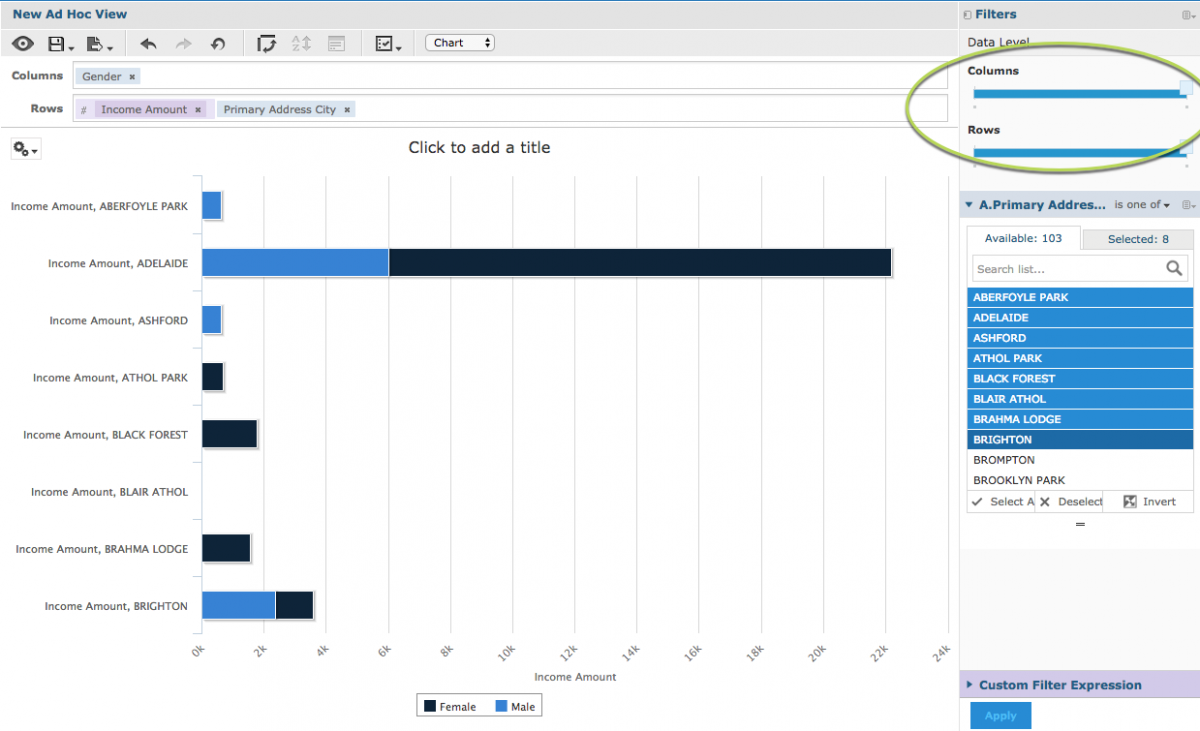This screenshot has height=731, width=1200.
Task: Click Select All in the filter list
Action: click(1001, 501)
